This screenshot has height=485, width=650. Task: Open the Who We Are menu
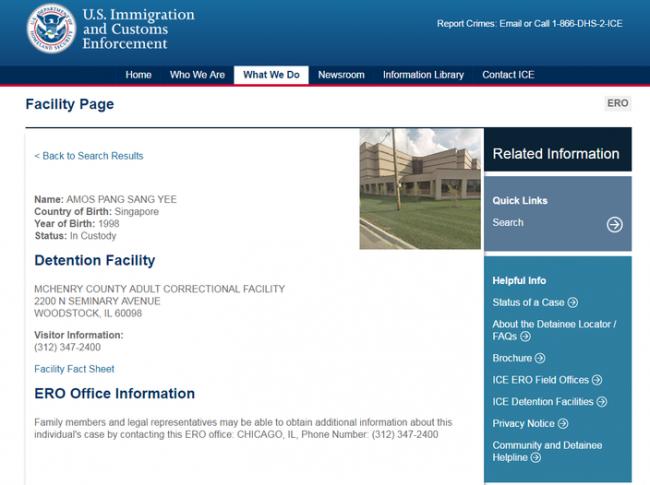197,75
